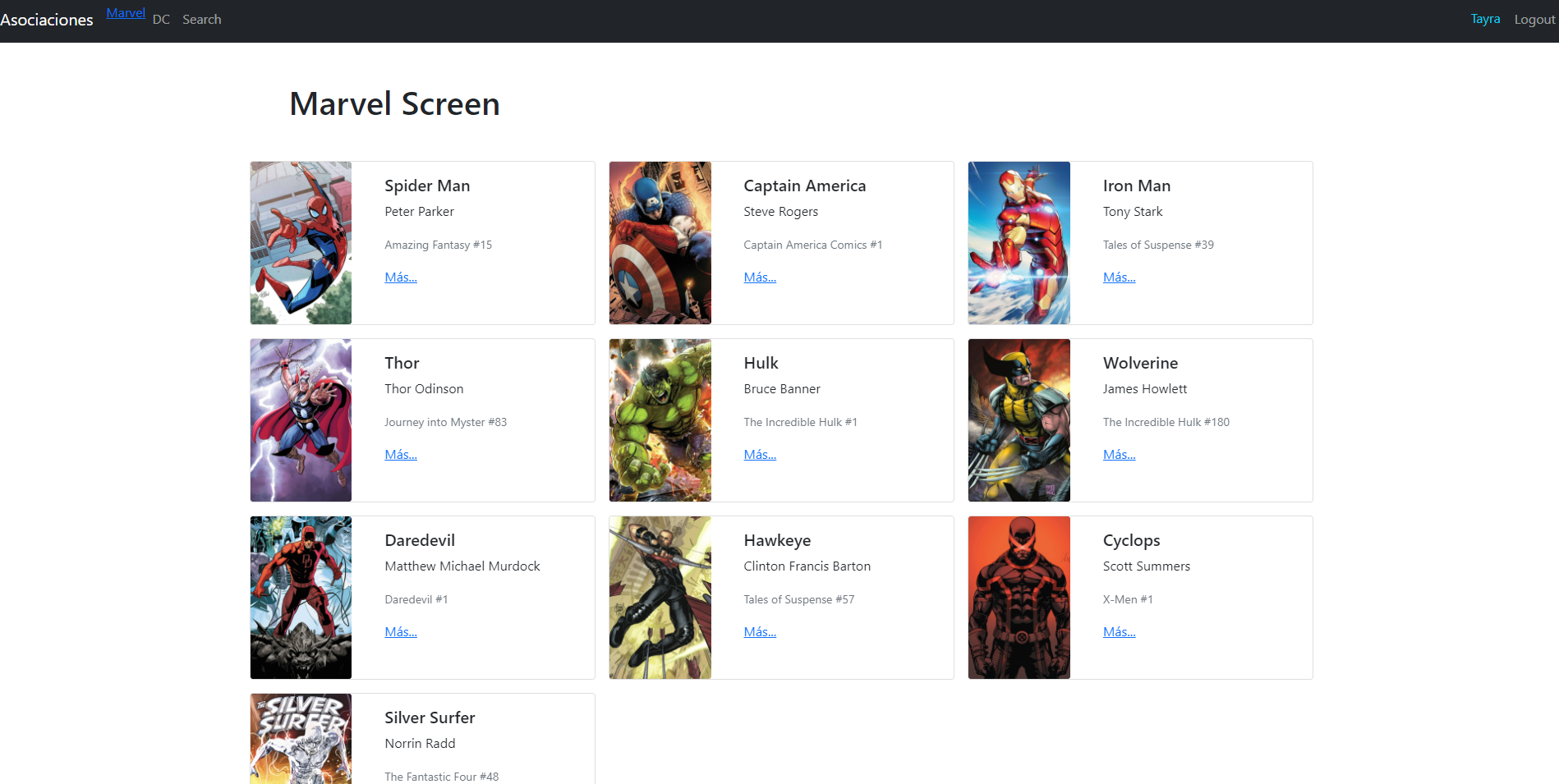This screenshot has width=1559, height=784.
Task: Click the Hulk card title
Action: click(x=761, y=363)
